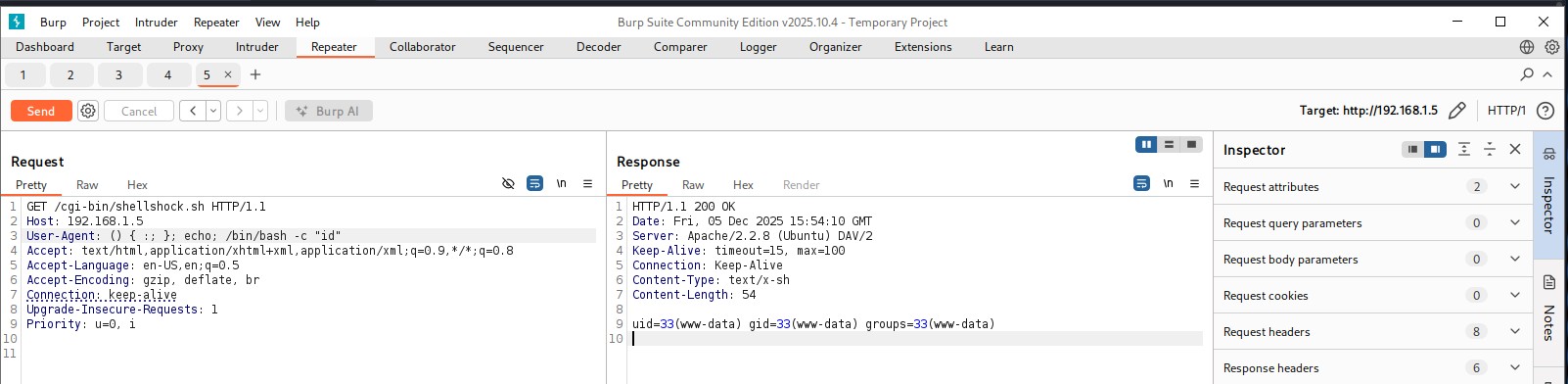This screenshot has width=1568, height=384.
Task: Expand Response headers section
Action: click(x=1373, y=367)
